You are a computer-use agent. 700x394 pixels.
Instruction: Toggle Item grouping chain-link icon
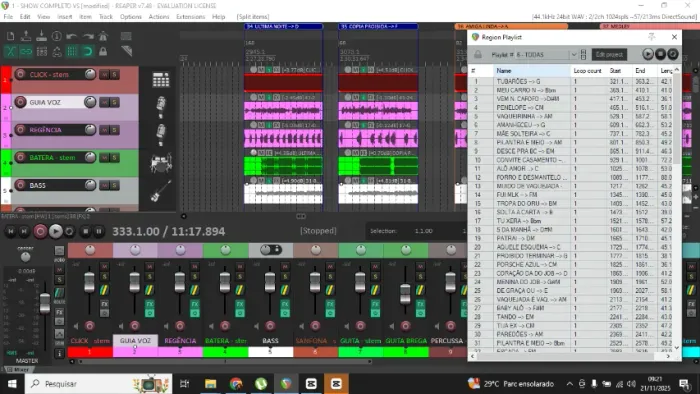point(26,51)
